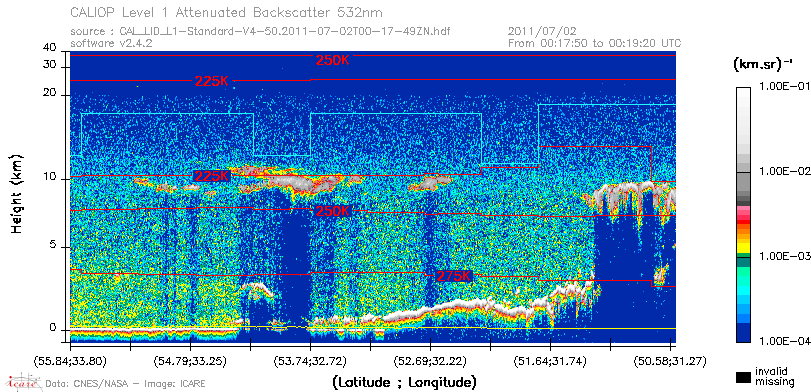Click the "(Latitude ; Longitude)" axis label

click(x=404, y=383)
